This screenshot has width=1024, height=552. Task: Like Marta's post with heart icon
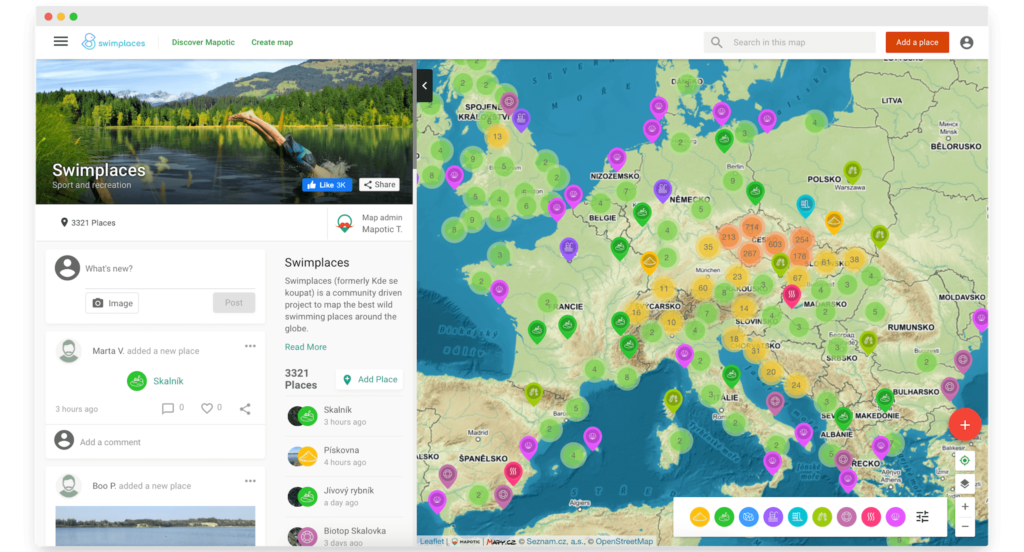(206, 408)
